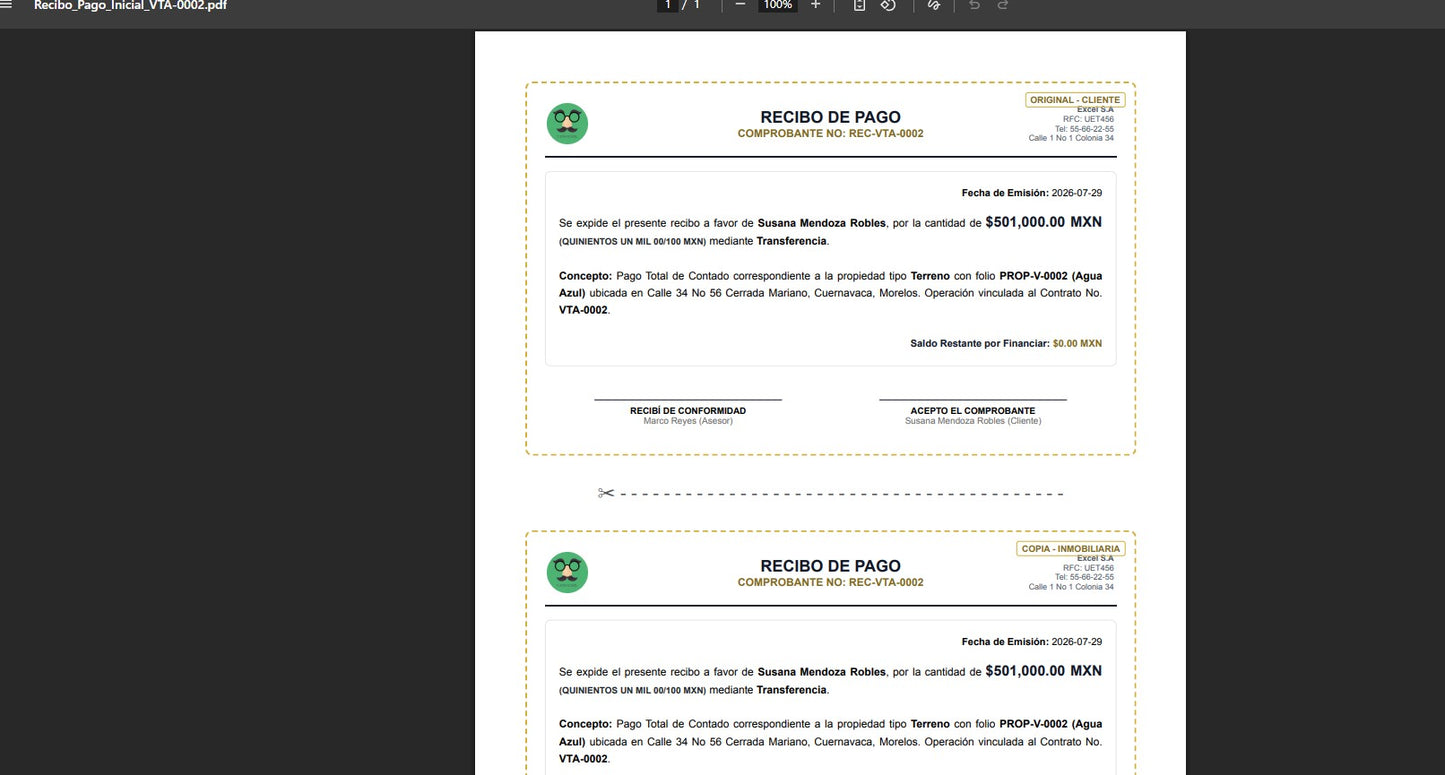This screenshot has height=775, width=1445.
Task: Click Terreno property type on copy receipt
Action: 930,724
